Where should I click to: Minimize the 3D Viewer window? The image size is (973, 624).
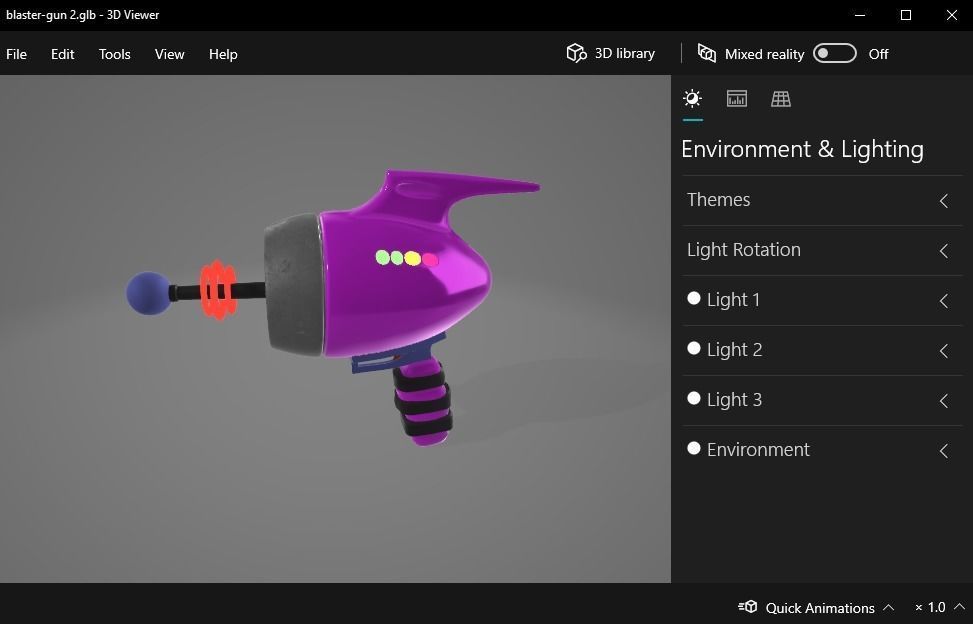pos(860,15)
